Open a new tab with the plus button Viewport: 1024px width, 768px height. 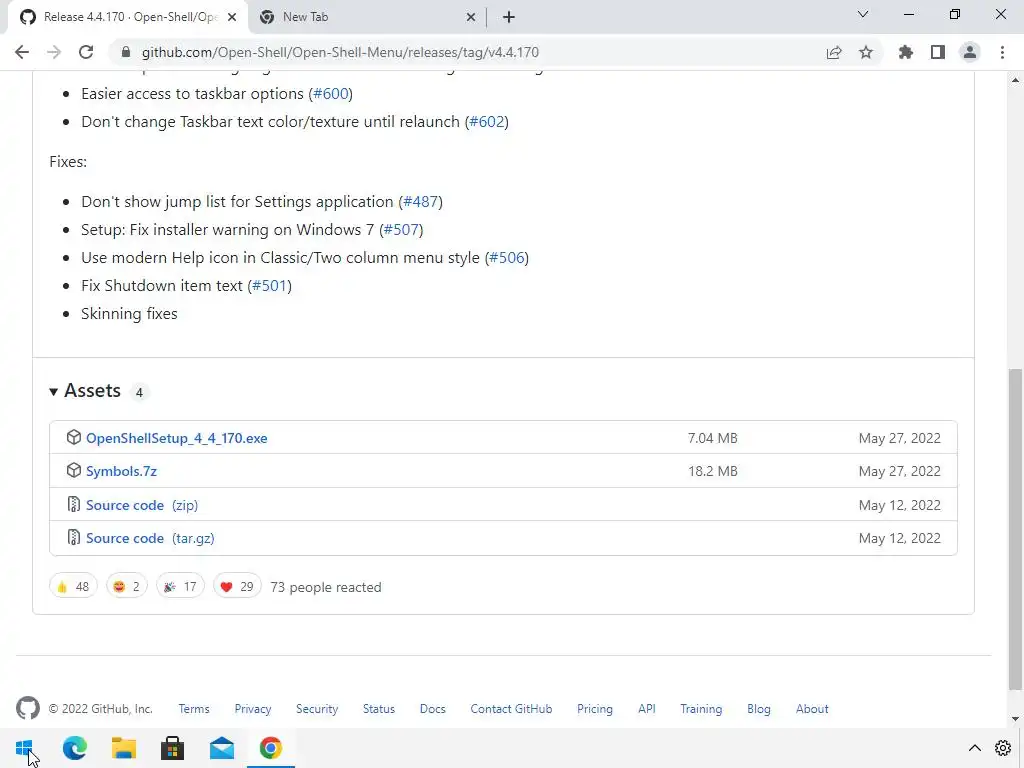[509, 17]
